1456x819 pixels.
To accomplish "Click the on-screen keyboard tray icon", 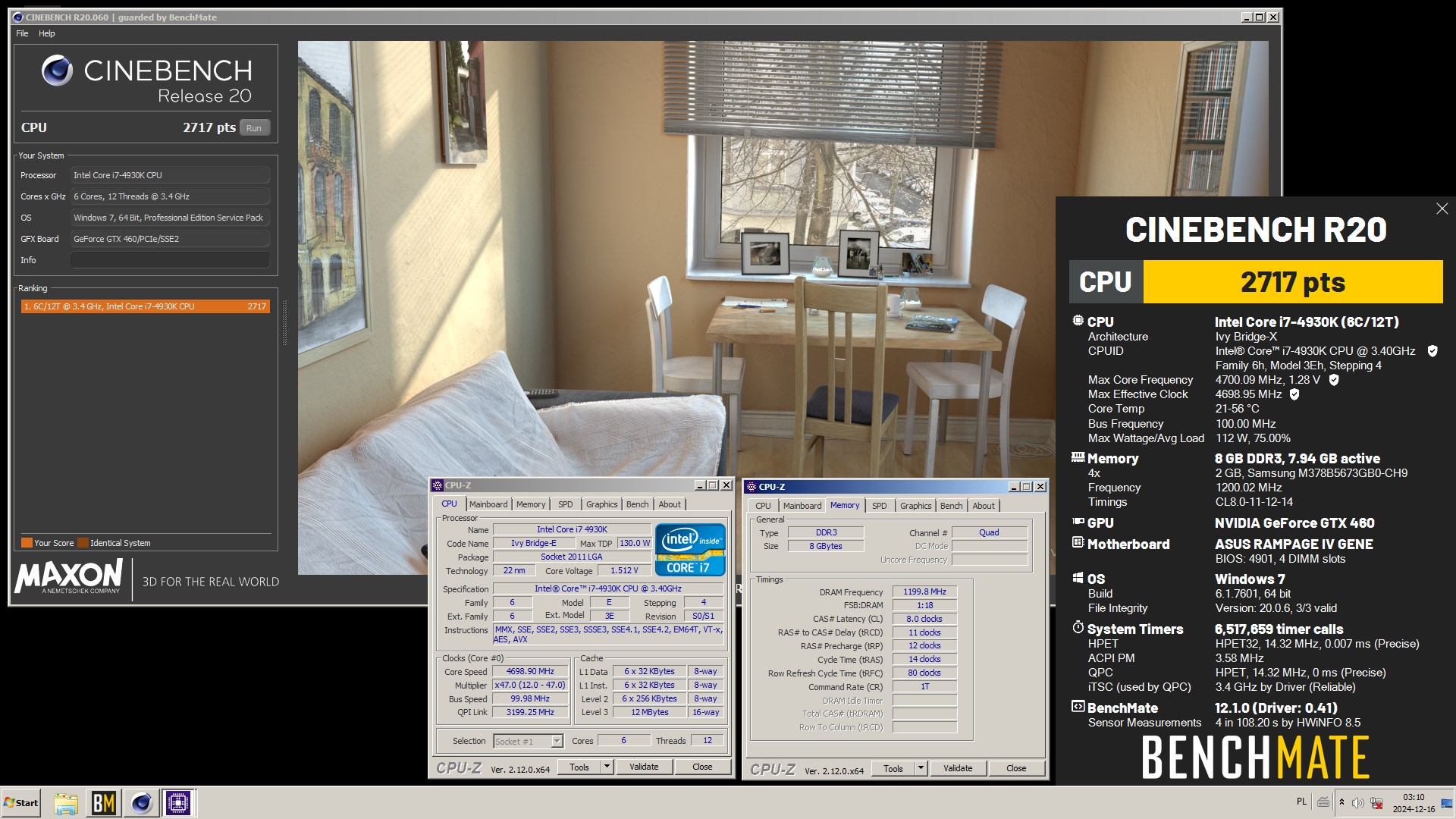I will [x=1323, y=802].
